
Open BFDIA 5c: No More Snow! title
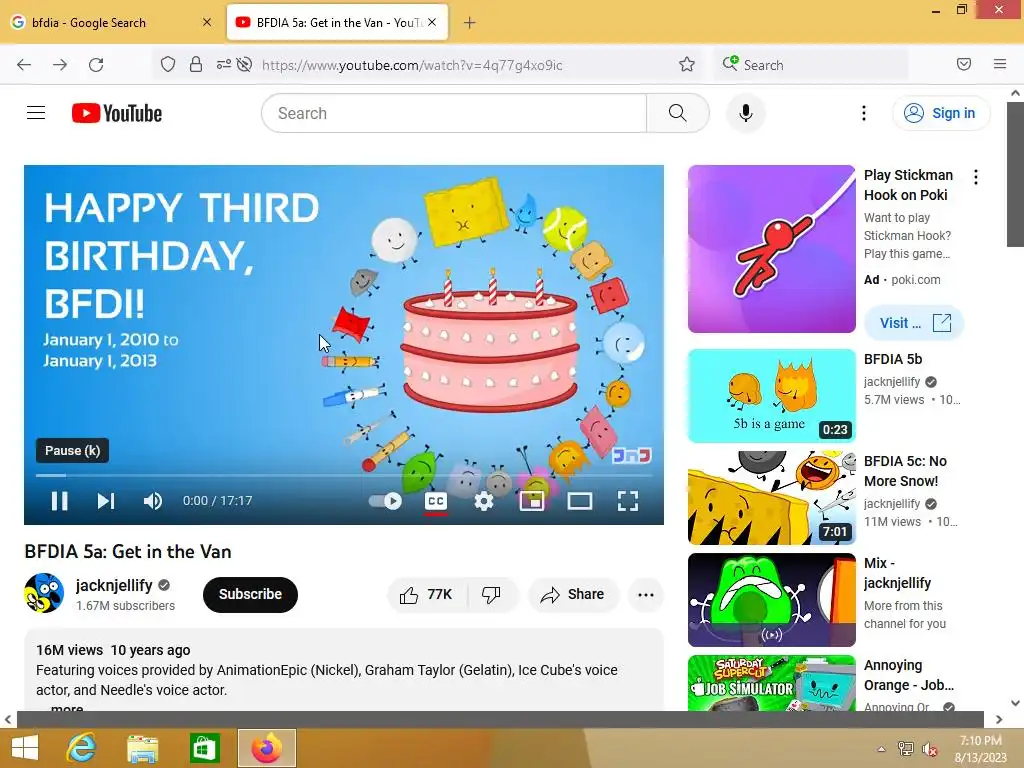coord(905,471)
